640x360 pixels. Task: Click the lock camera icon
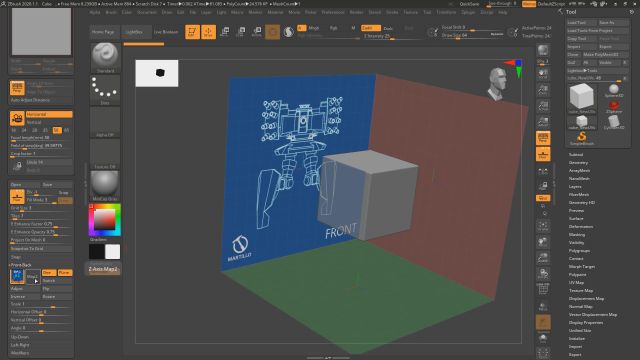coord(17,166)
